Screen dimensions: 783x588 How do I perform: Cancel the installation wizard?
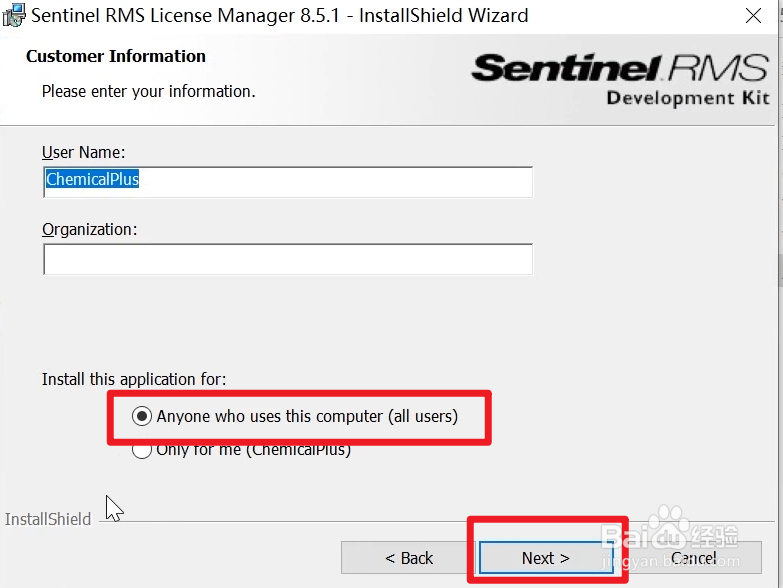tap(694, 558)
